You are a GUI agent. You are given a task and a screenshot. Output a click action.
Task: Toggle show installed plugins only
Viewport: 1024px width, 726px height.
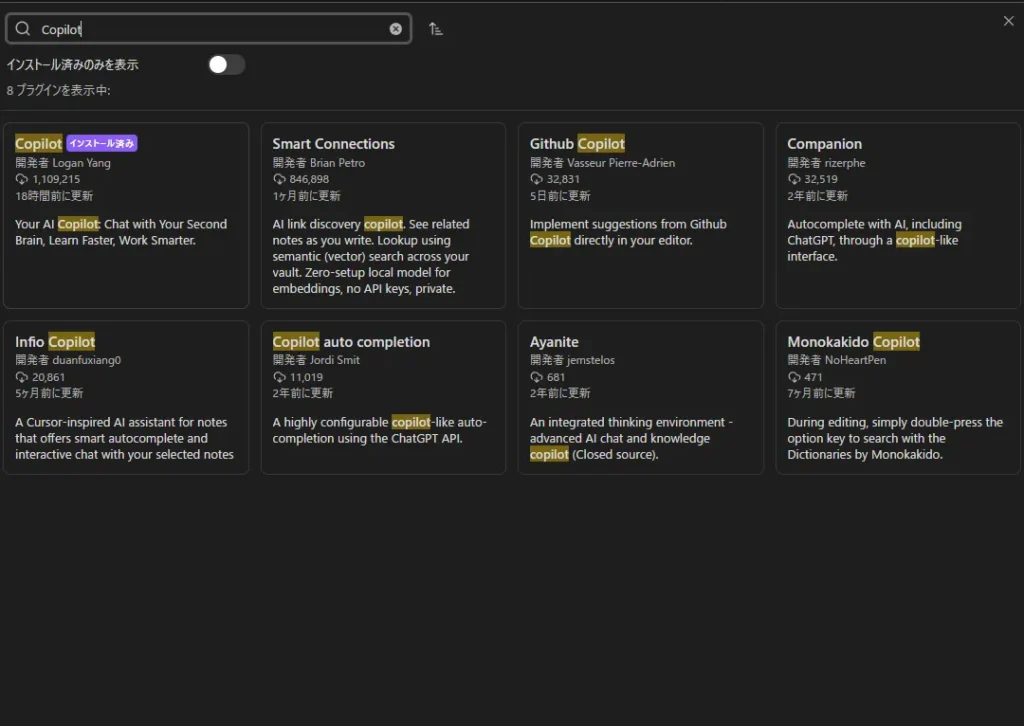(x=226, y=65)
